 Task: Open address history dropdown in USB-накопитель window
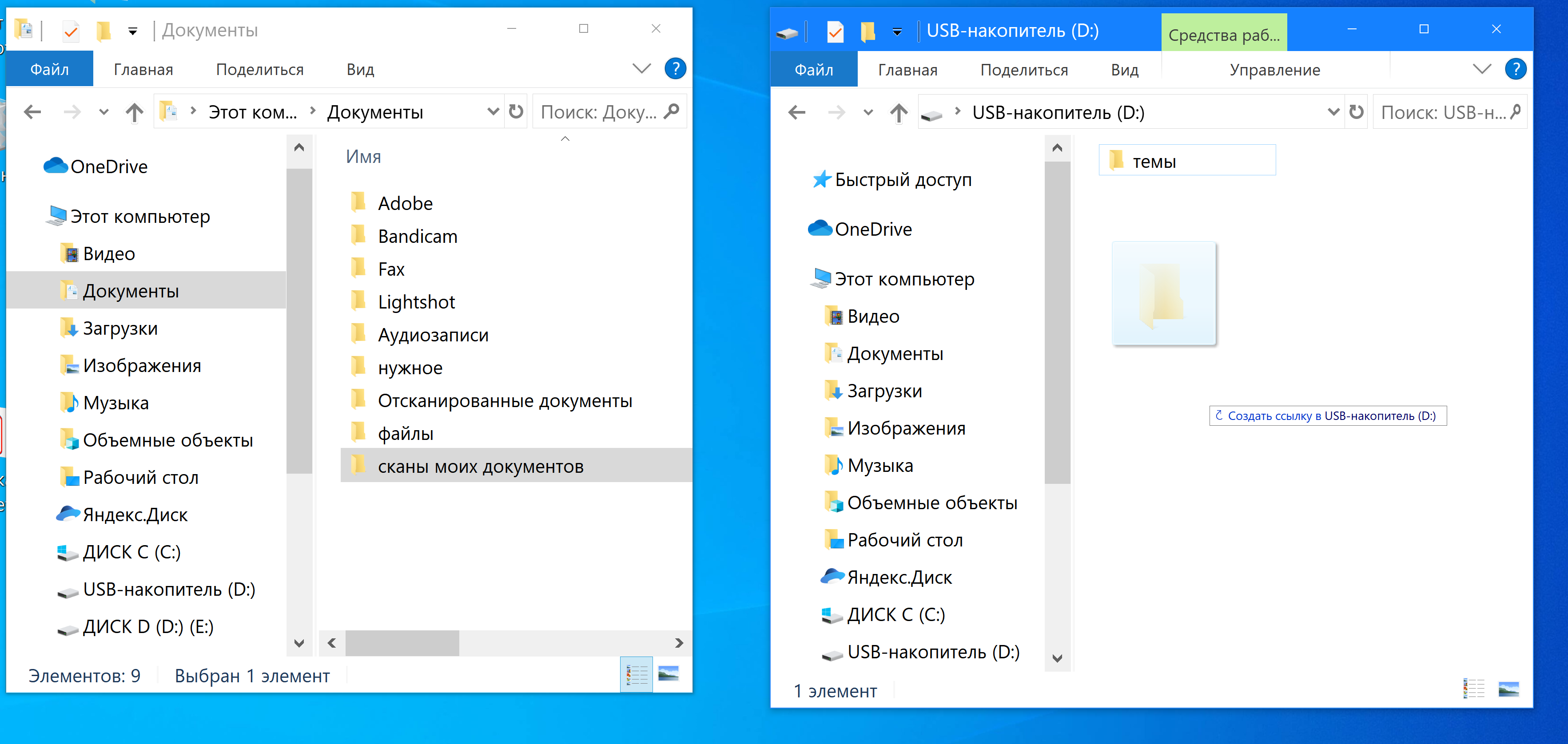click(1333, 113)
